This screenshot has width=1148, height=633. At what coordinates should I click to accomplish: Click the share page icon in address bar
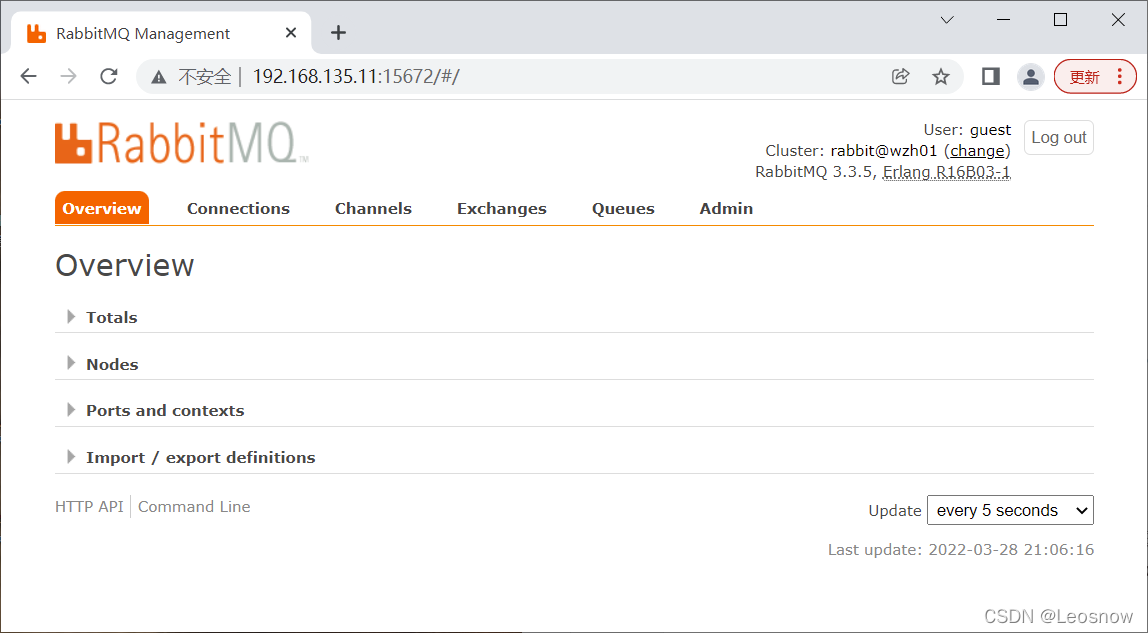point(901,76)
